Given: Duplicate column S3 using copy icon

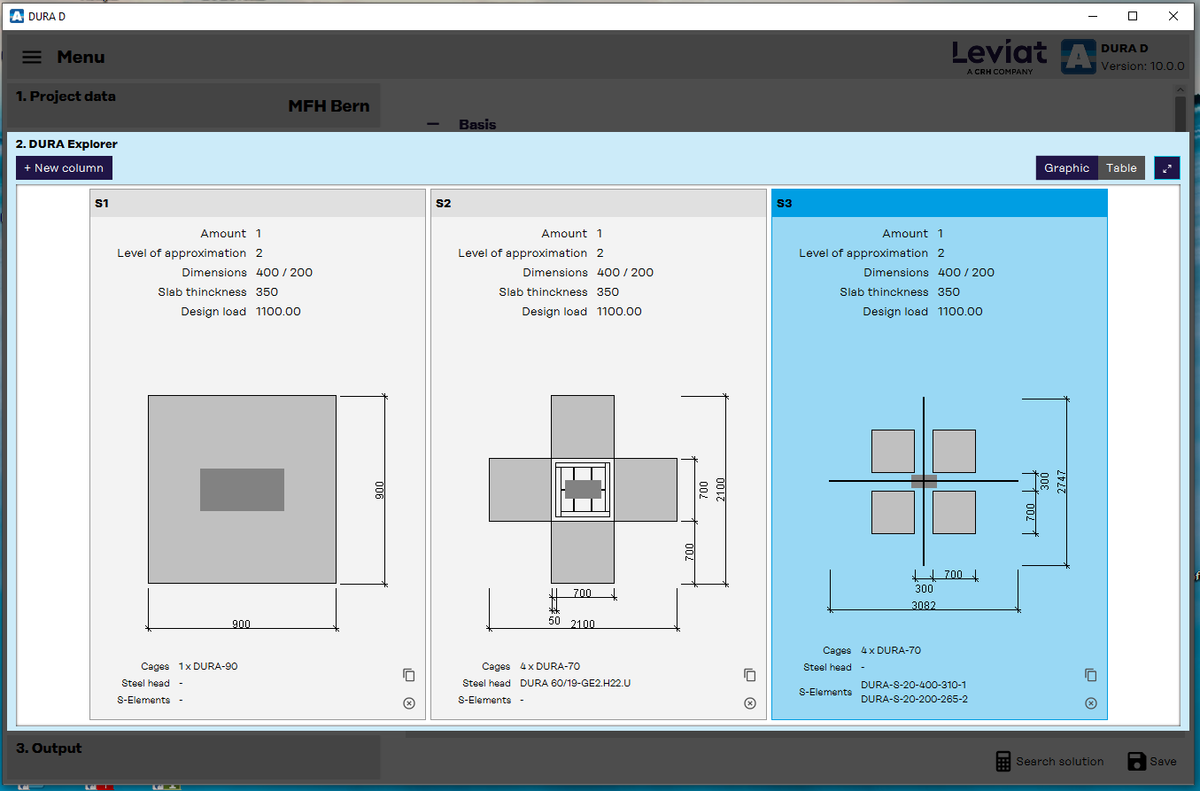Looking at the screenshot, I should (x=1091, y=675).
